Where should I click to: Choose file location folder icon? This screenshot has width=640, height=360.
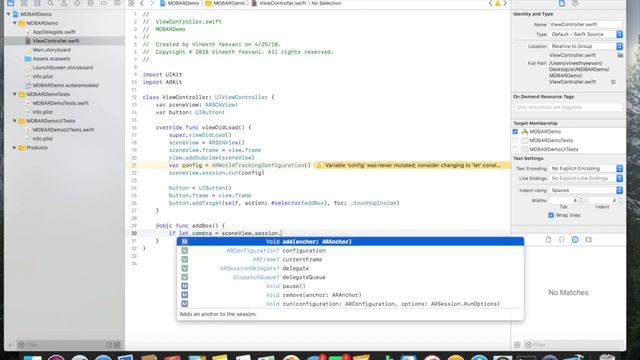pos(620,55)
